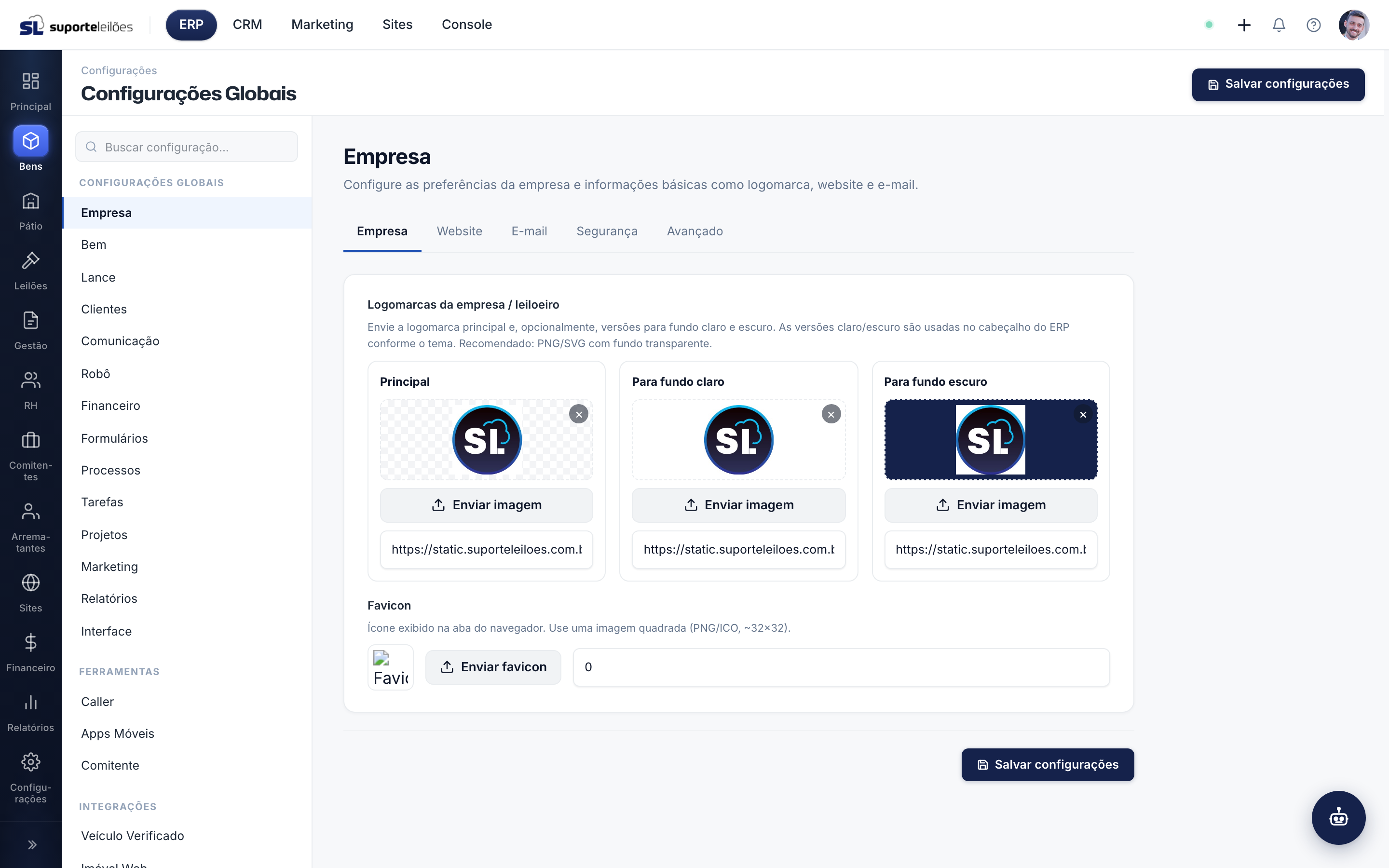
Task: Open Lance settings
Action: (x=187, y=277)
